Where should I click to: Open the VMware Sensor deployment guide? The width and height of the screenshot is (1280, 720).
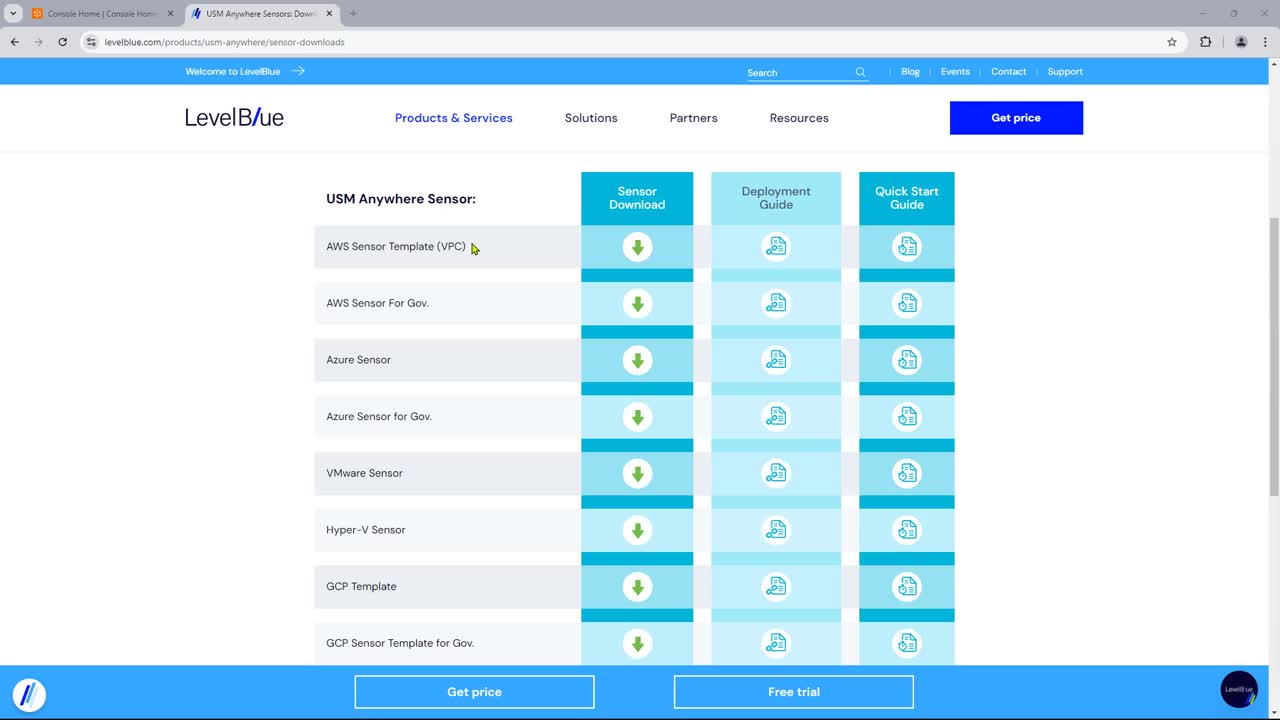[x=776, y=473]
